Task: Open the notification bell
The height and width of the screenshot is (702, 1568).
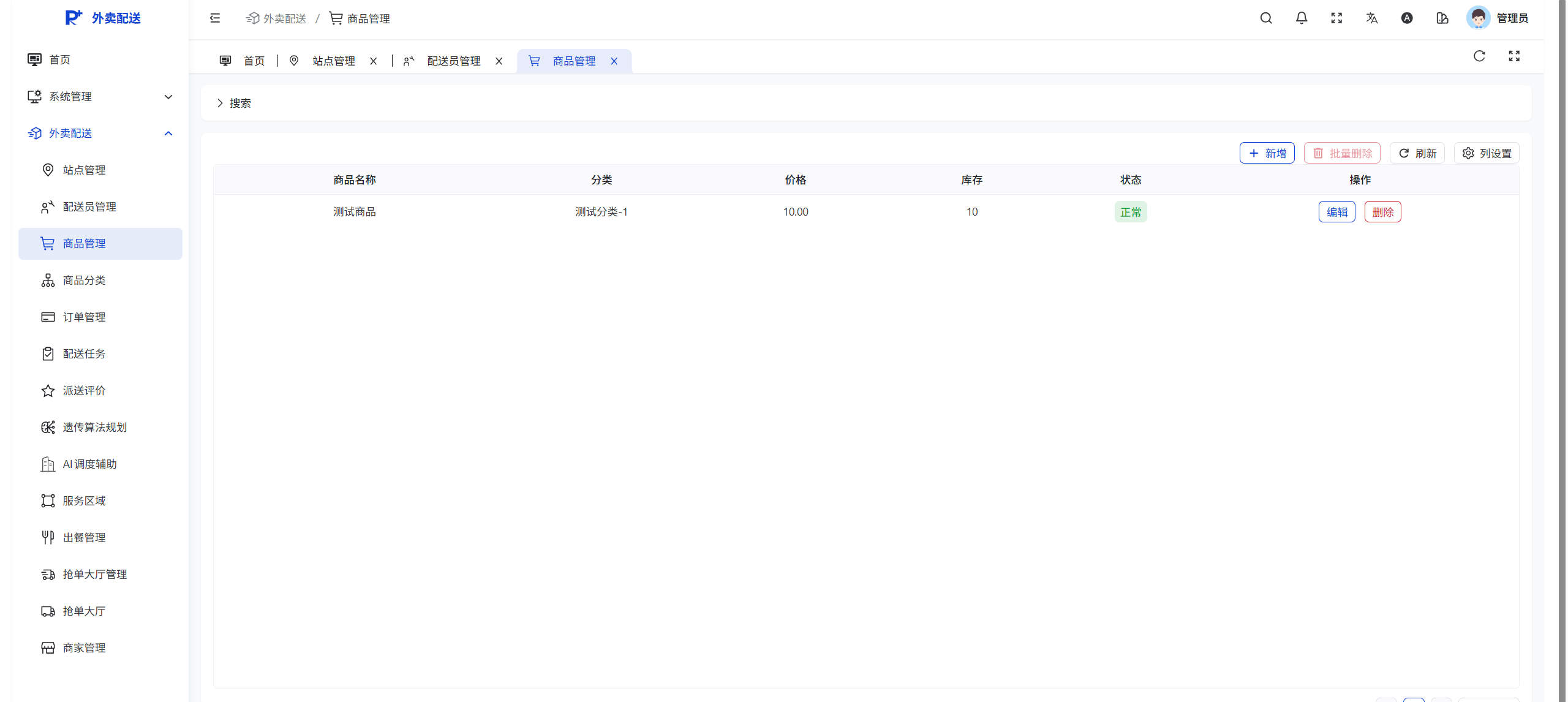Action: 1302,18
